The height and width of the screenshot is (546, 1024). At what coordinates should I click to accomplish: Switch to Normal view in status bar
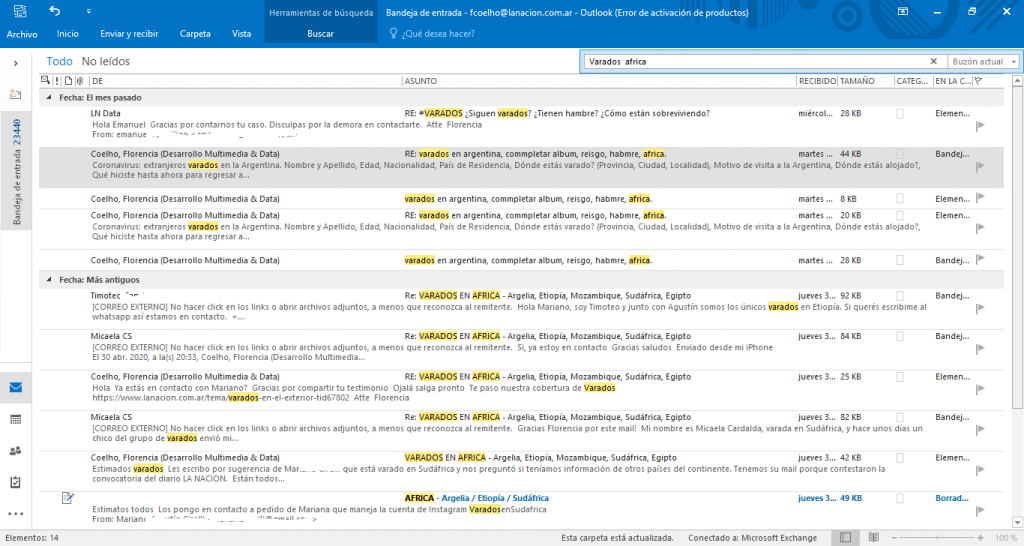click(x=845, y=538)
